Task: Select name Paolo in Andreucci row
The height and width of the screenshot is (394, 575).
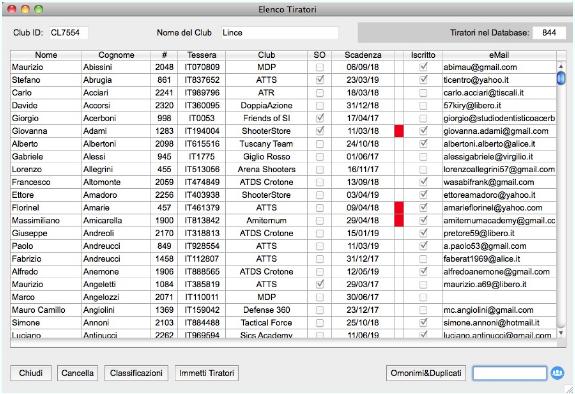Action: pos(22,246)
